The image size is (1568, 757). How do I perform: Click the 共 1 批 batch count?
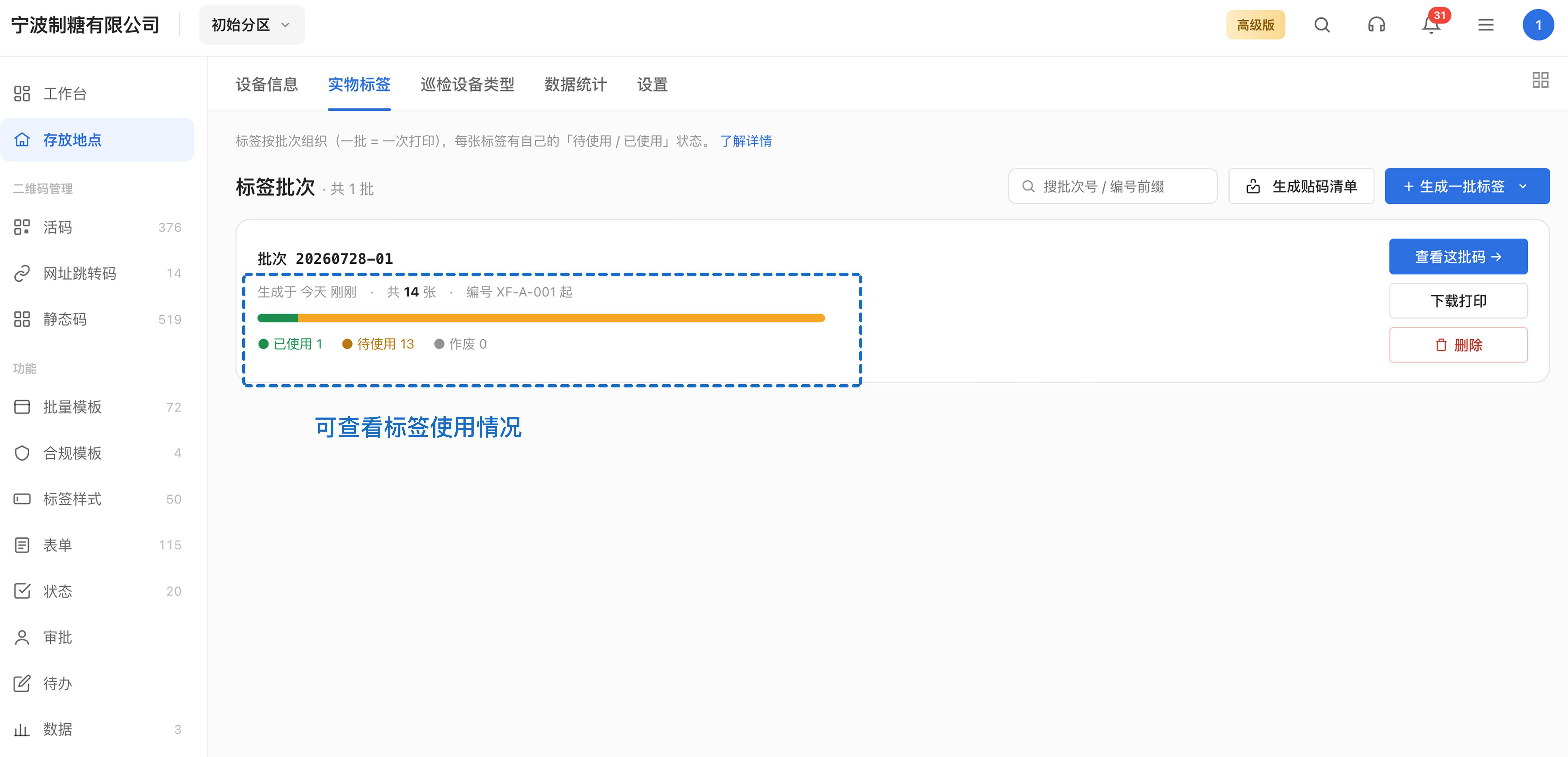pyautogui.click(x=352, y=189)
